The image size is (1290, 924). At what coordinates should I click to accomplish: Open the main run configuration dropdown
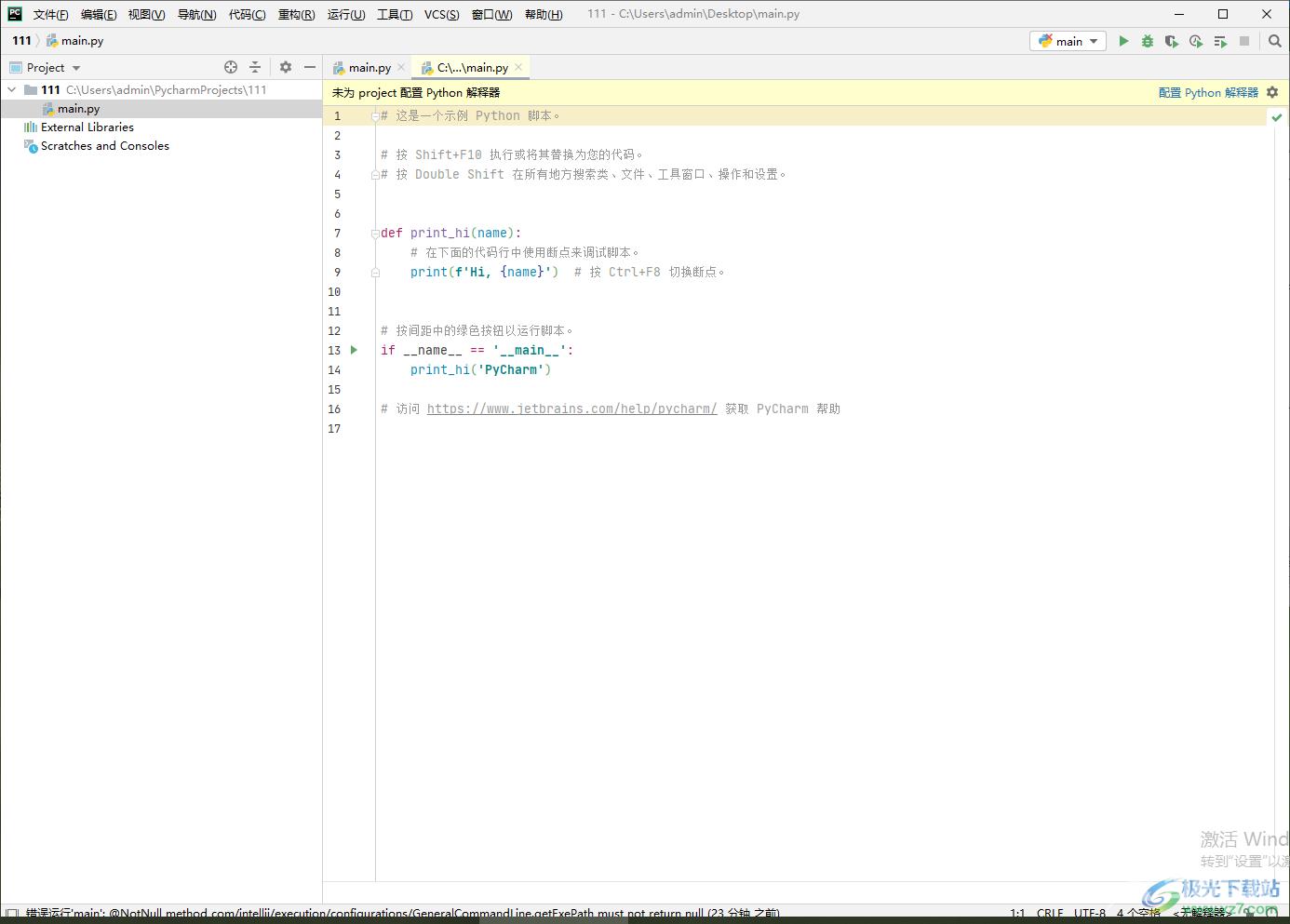pyautogui.click(x=1068, y=41)
